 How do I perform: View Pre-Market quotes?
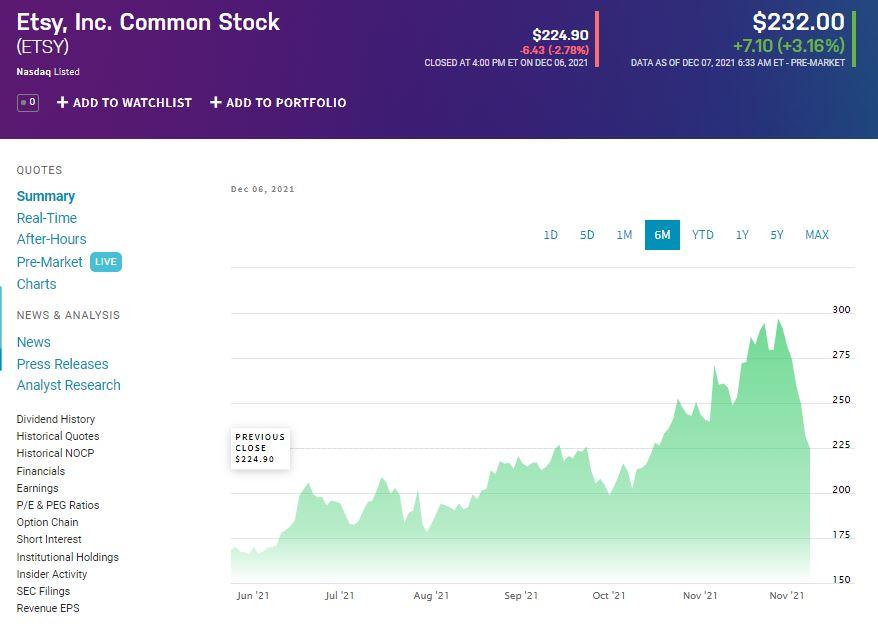pyautogui.click(x=50, y=262)
